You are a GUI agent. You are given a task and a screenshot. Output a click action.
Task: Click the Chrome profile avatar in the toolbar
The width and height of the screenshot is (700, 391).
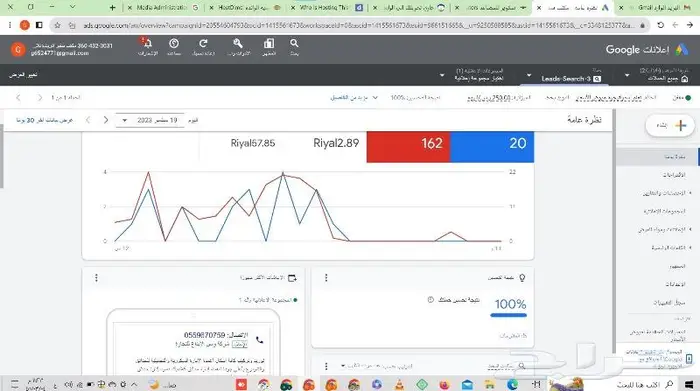click(x=25, y=25)
